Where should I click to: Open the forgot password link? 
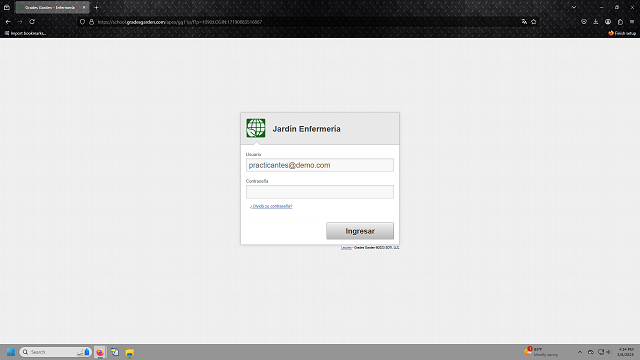click(271, 206)
